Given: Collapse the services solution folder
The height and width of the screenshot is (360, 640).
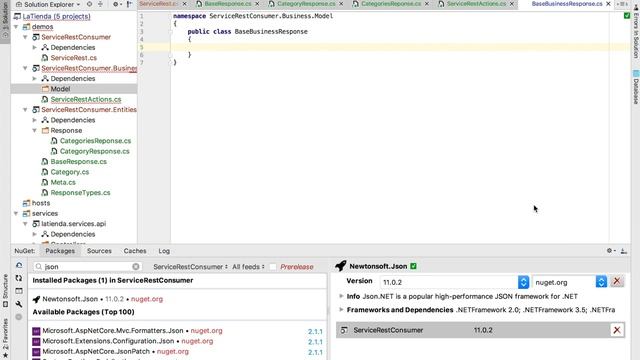Looking at the screenshot, I should point(16,213).
